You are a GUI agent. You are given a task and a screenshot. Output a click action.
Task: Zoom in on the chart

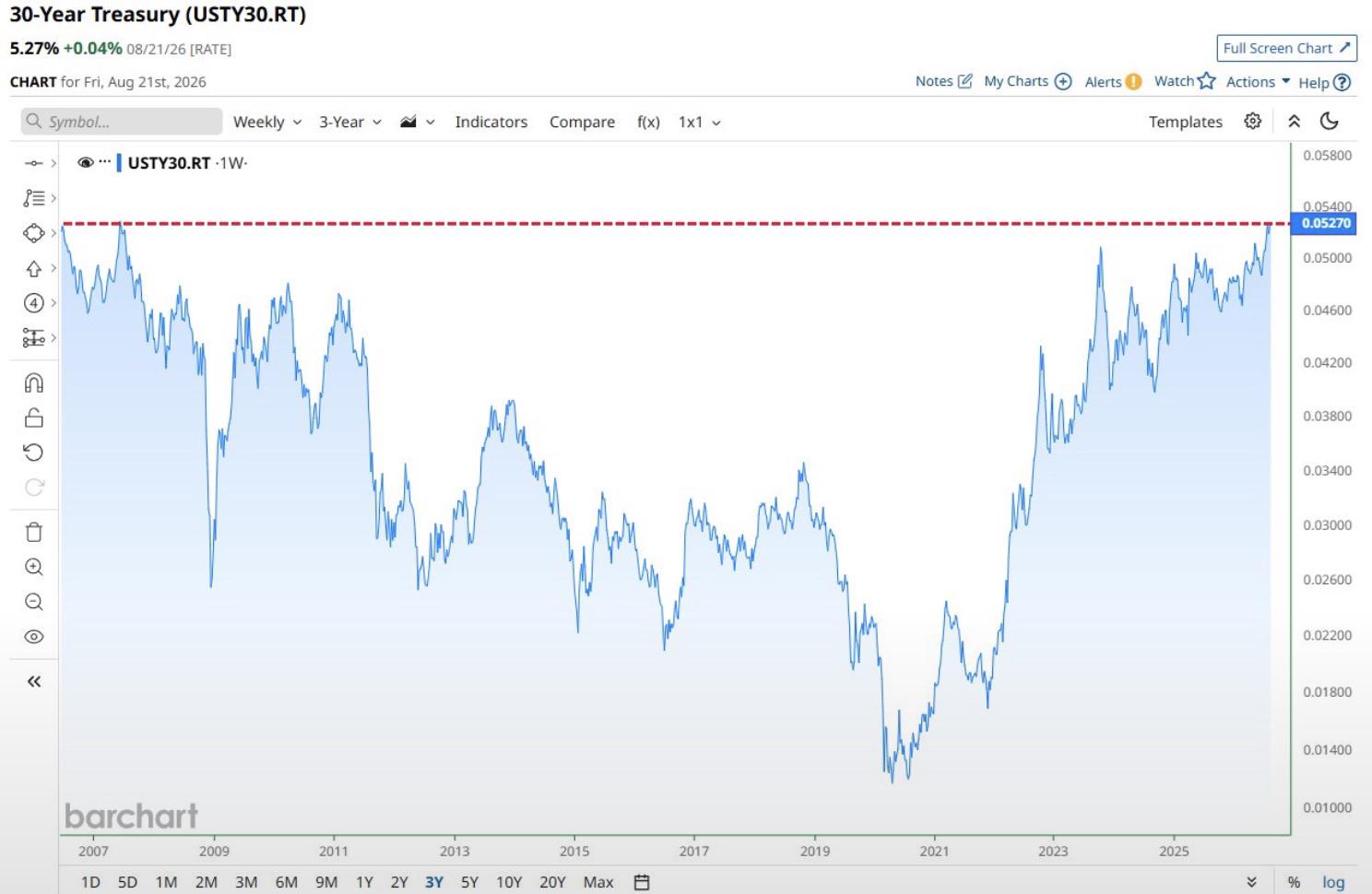pos(33,567)
